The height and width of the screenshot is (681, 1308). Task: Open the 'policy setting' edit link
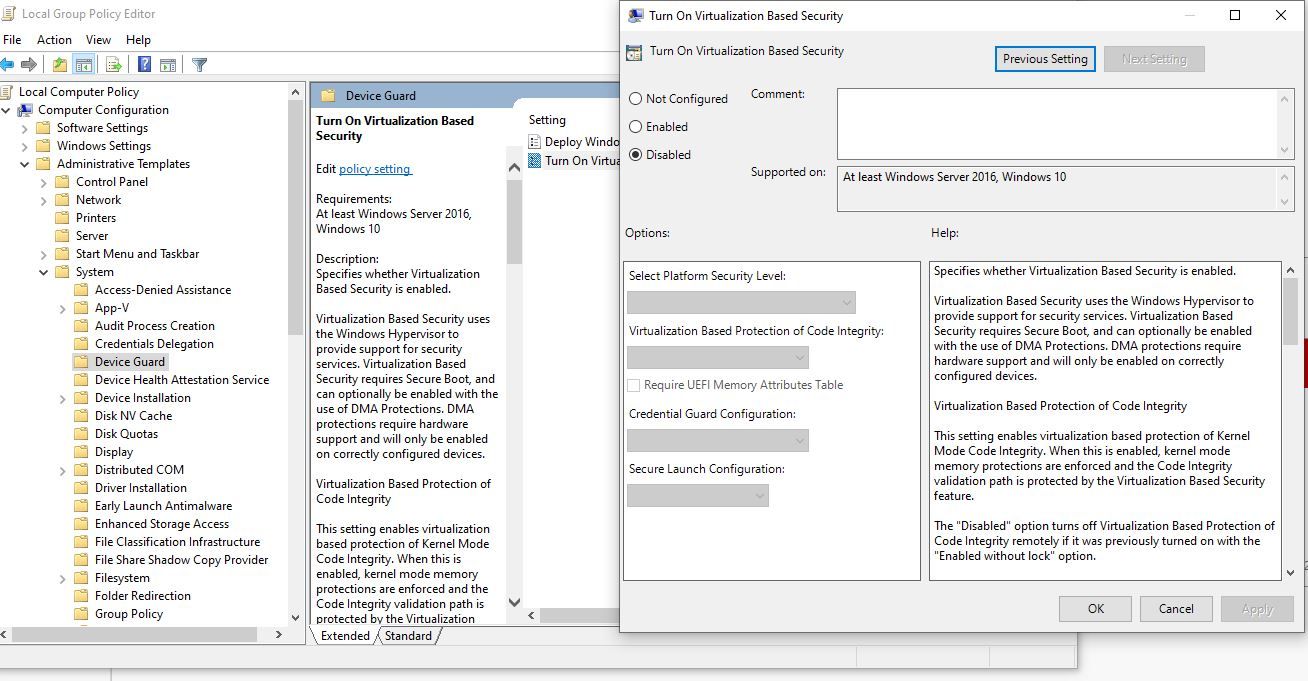coord(375,169)
